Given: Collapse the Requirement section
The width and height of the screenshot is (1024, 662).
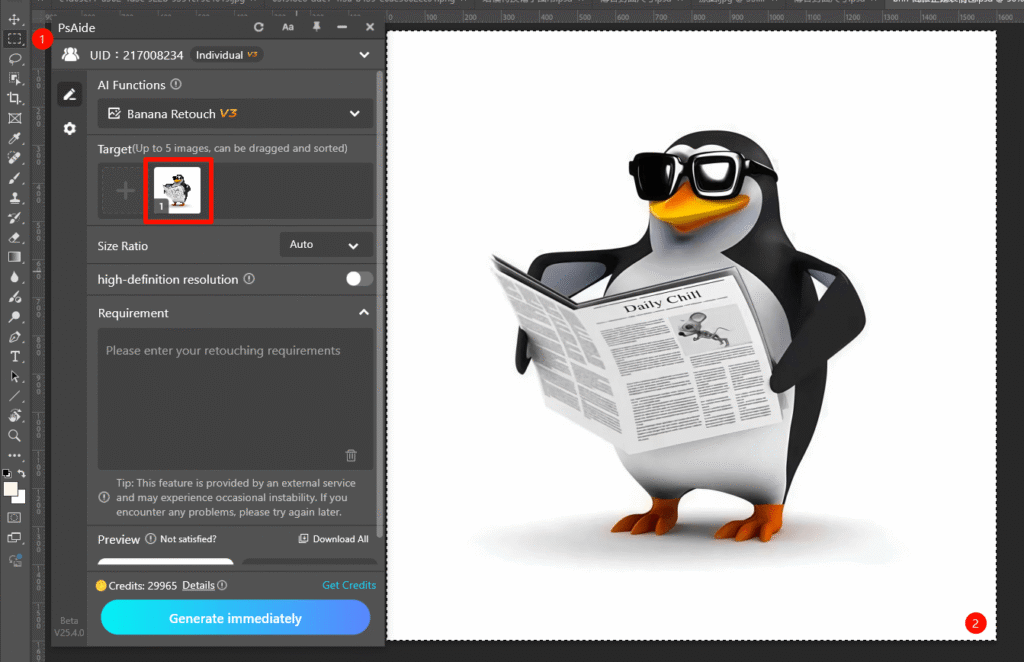Looking at the screenshot, I should coord(363,313).
